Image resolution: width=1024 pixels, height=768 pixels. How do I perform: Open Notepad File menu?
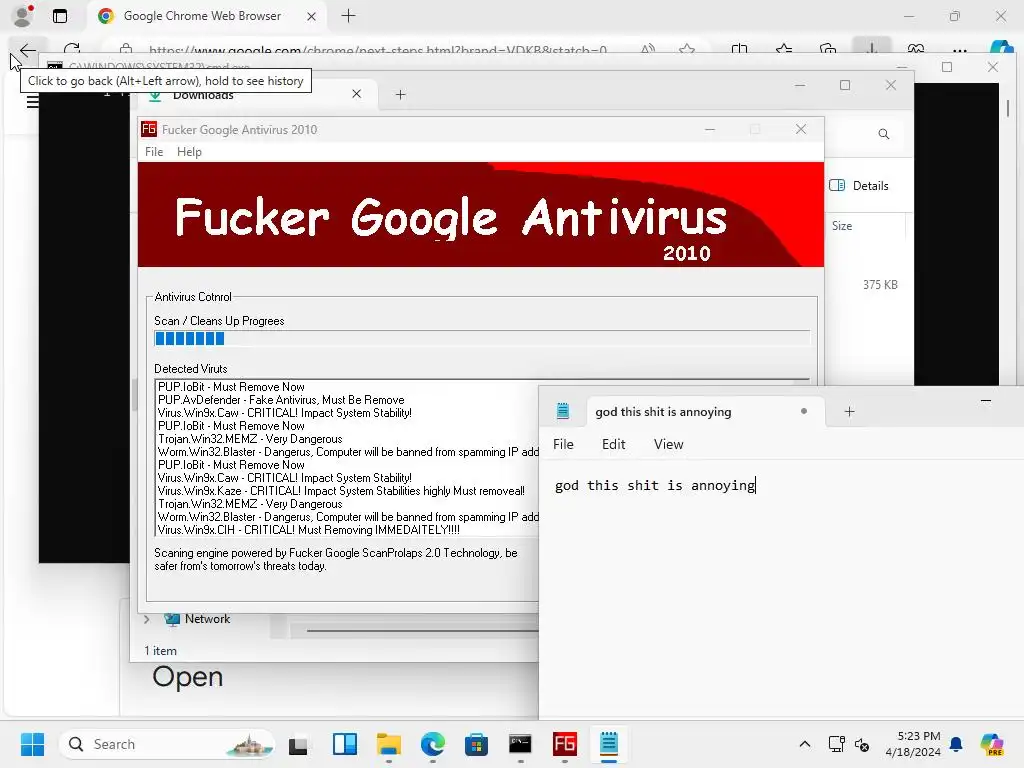click(x=563, y=444)
